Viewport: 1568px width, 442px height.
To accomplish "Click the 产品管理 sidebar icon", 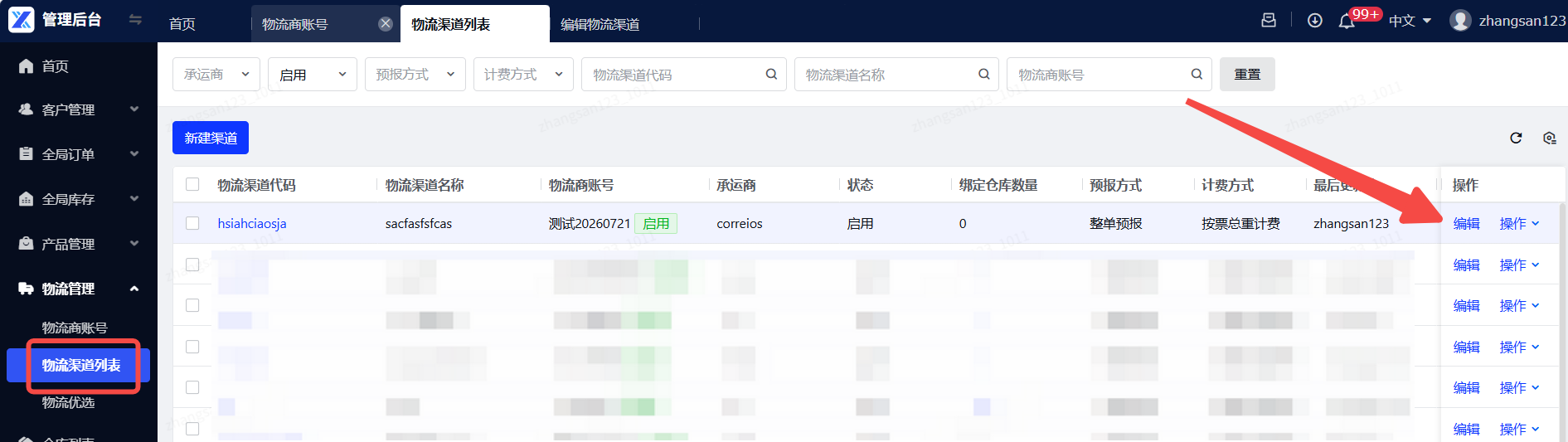I will click(x=26, y=244).
